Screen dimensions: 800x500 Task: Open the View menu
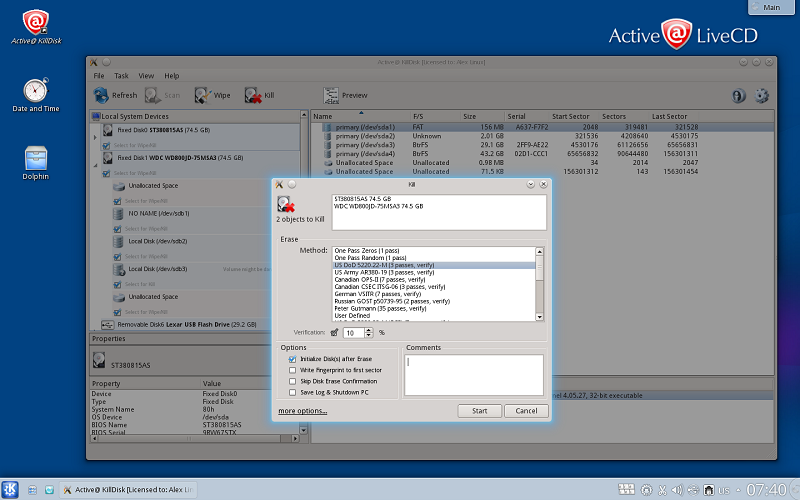(146, 76)
